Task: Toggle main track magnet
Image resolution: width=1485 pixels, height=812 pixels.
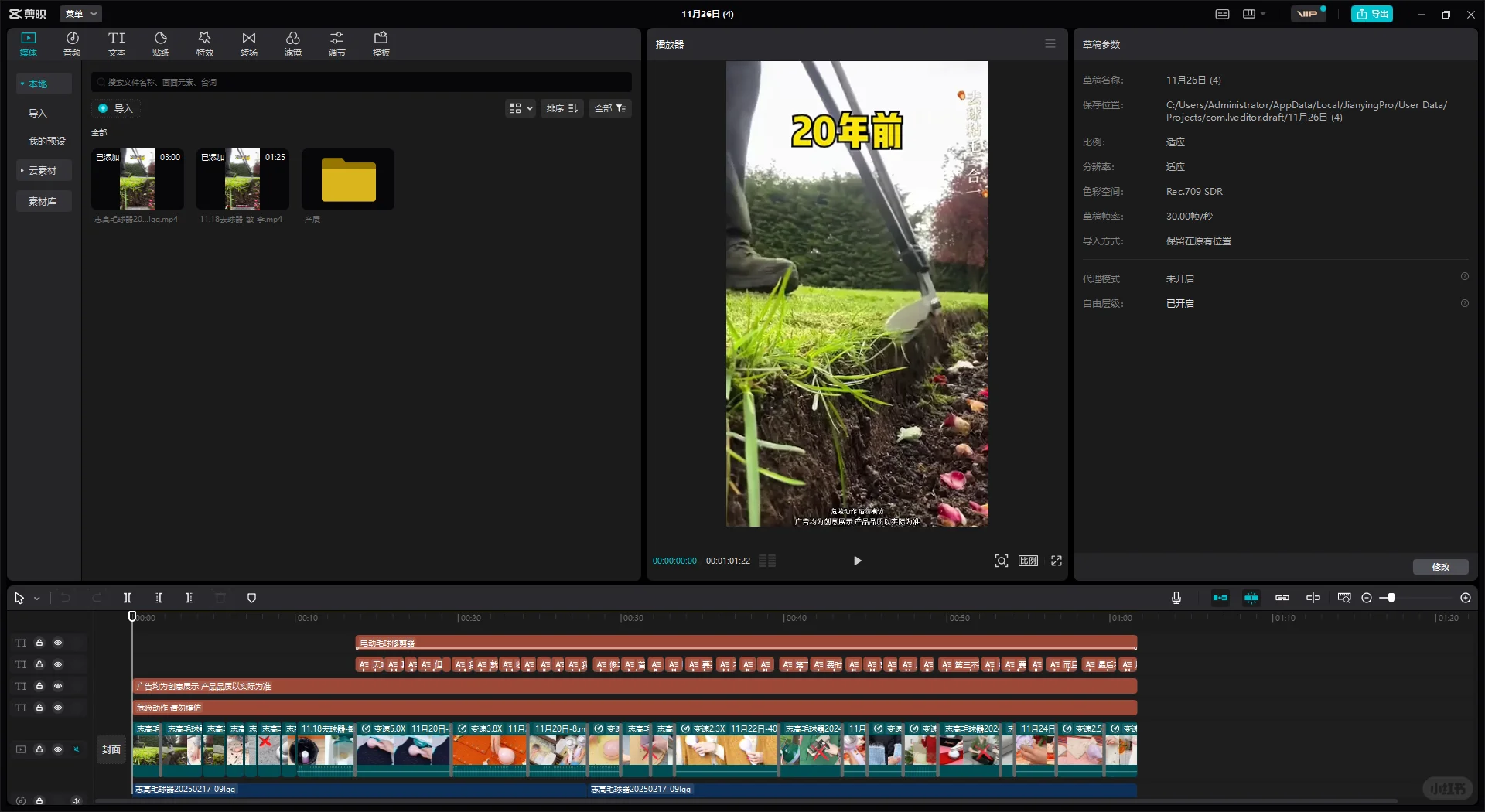Action: click(1220, 598)
